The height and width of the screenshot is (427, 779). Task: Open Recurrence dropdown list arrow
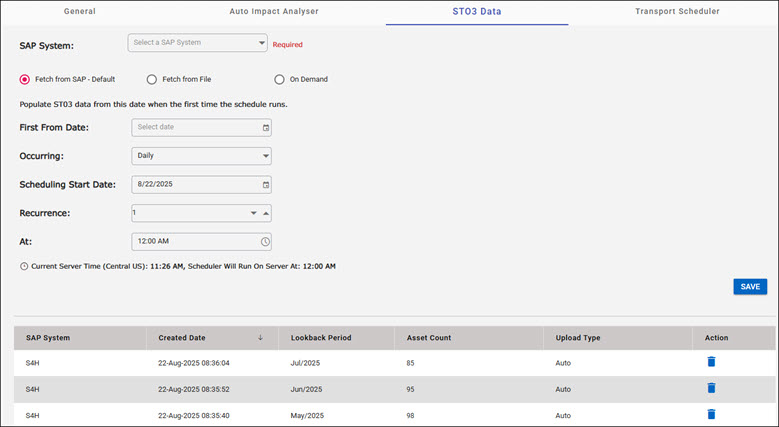tap(254, 213)
